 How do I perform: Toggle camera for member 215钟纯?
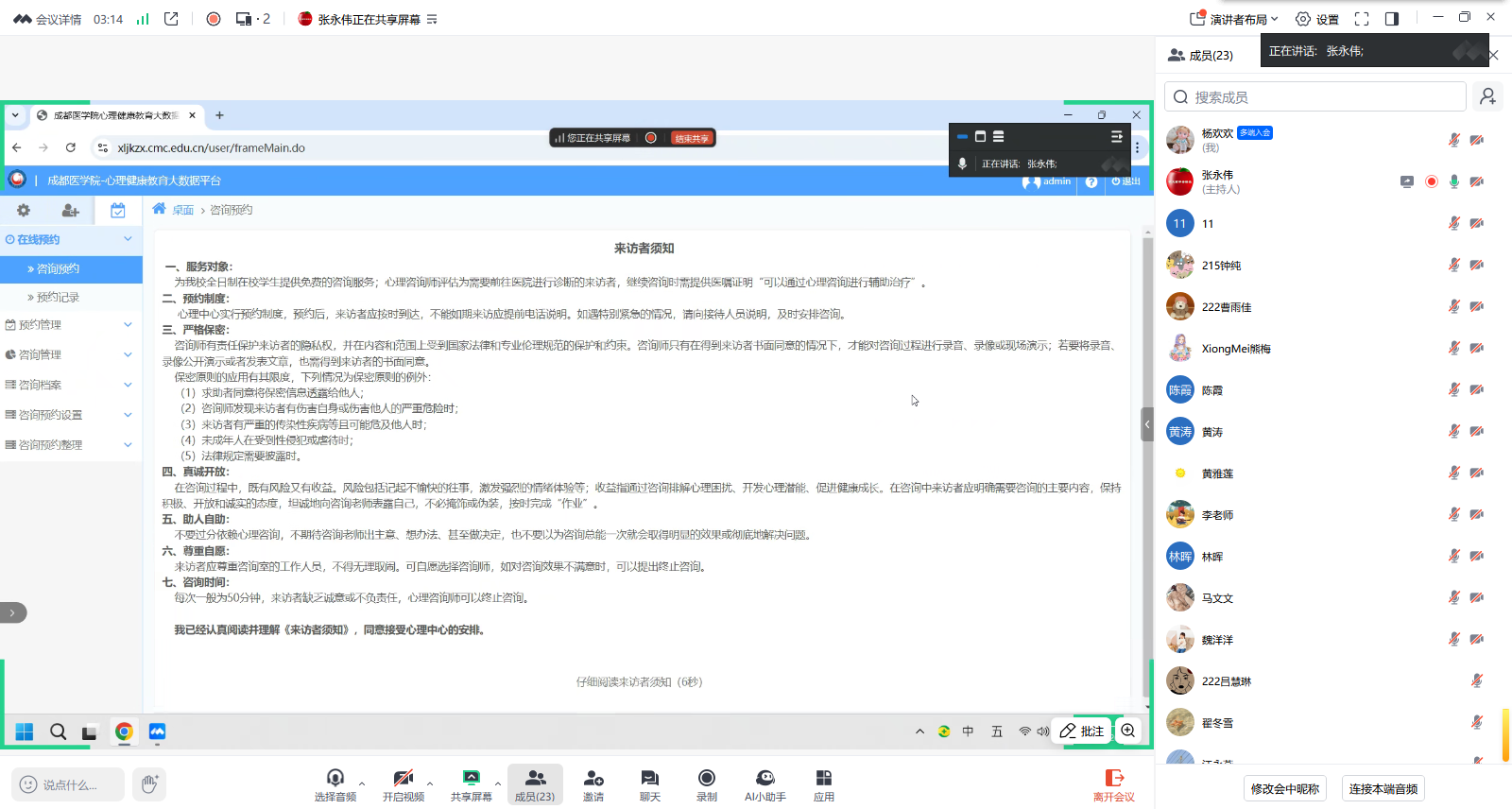pos(1477,265)
